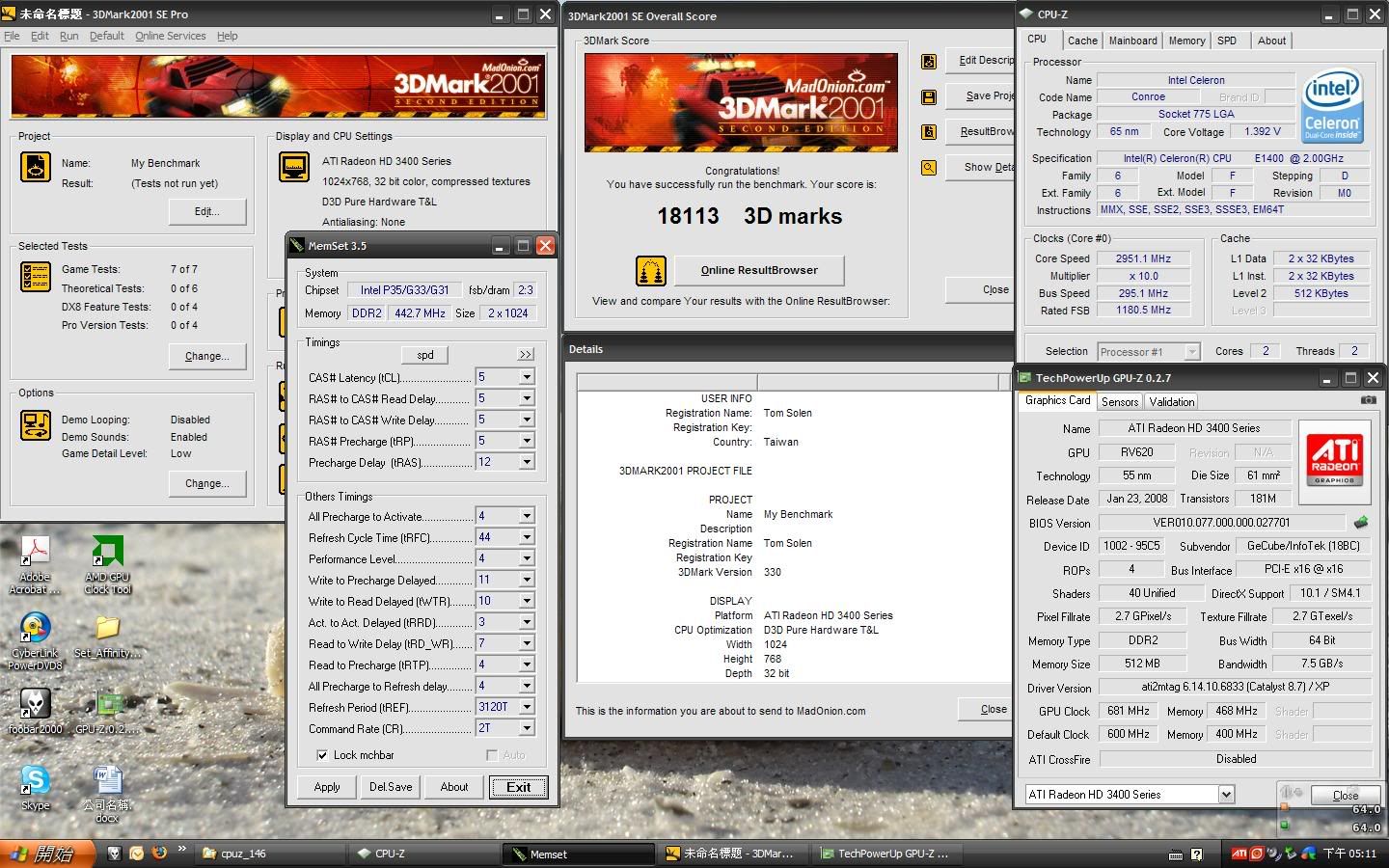Open the Processor #1 selection dropdown in CPU-Z

[1192, 352]
